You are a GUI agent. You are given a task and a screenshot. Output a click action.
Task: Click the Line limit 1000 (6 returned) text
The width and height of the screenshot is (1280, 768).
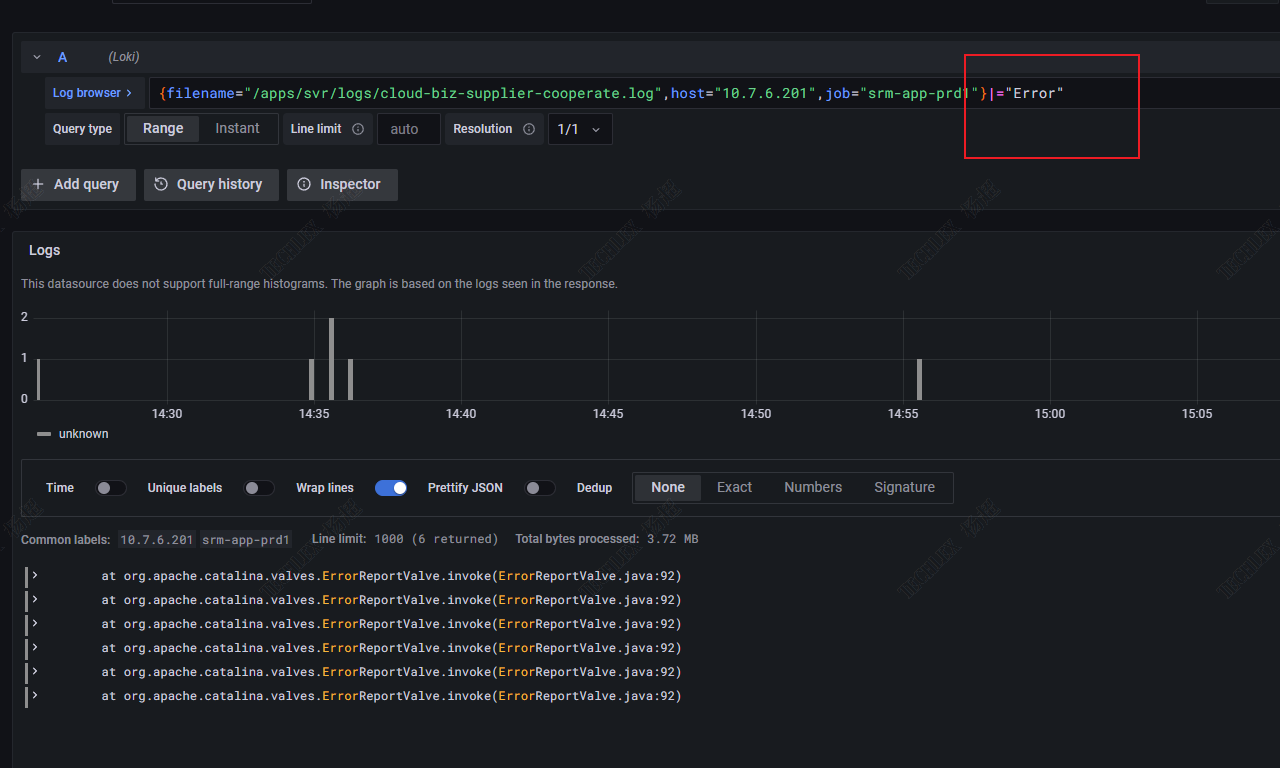404,539
